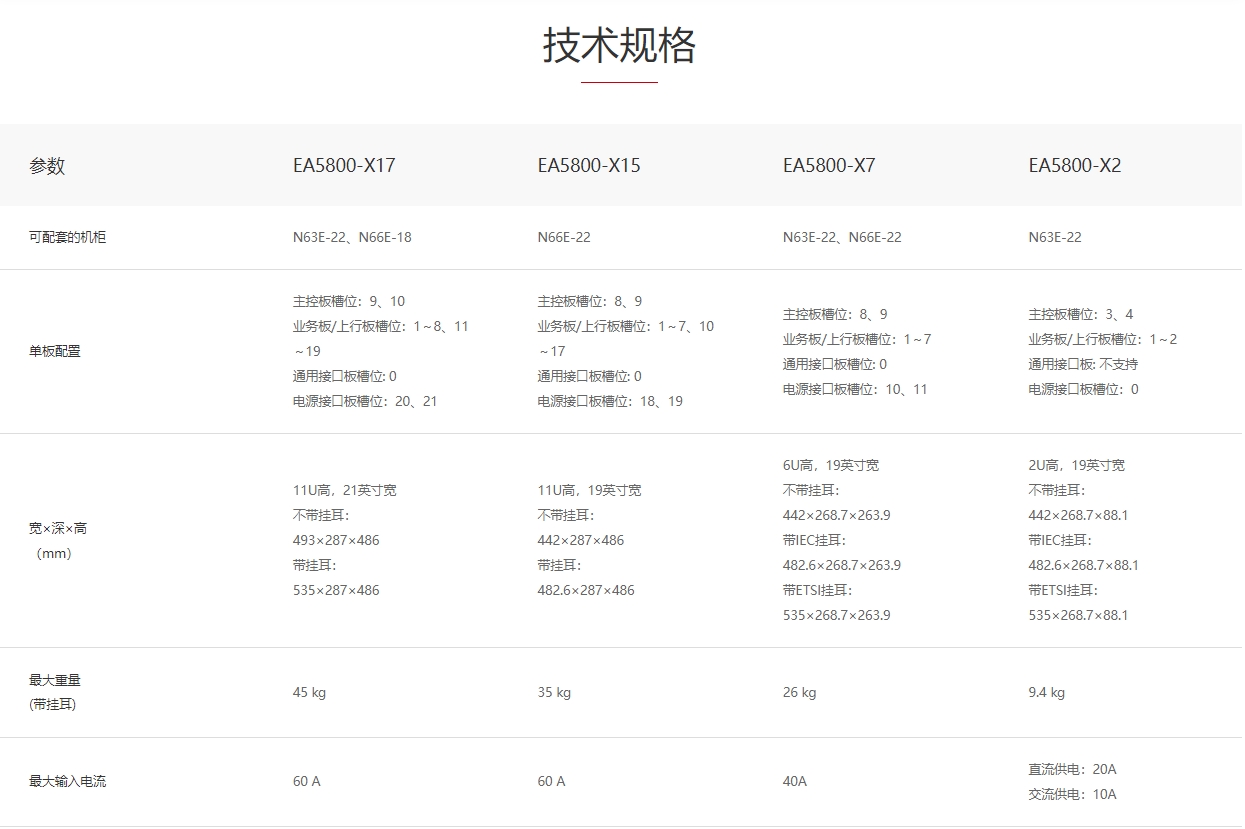The image size is (1245, 829).
Task: Click the 26 kg weight value
Action: tap(799, 693)
